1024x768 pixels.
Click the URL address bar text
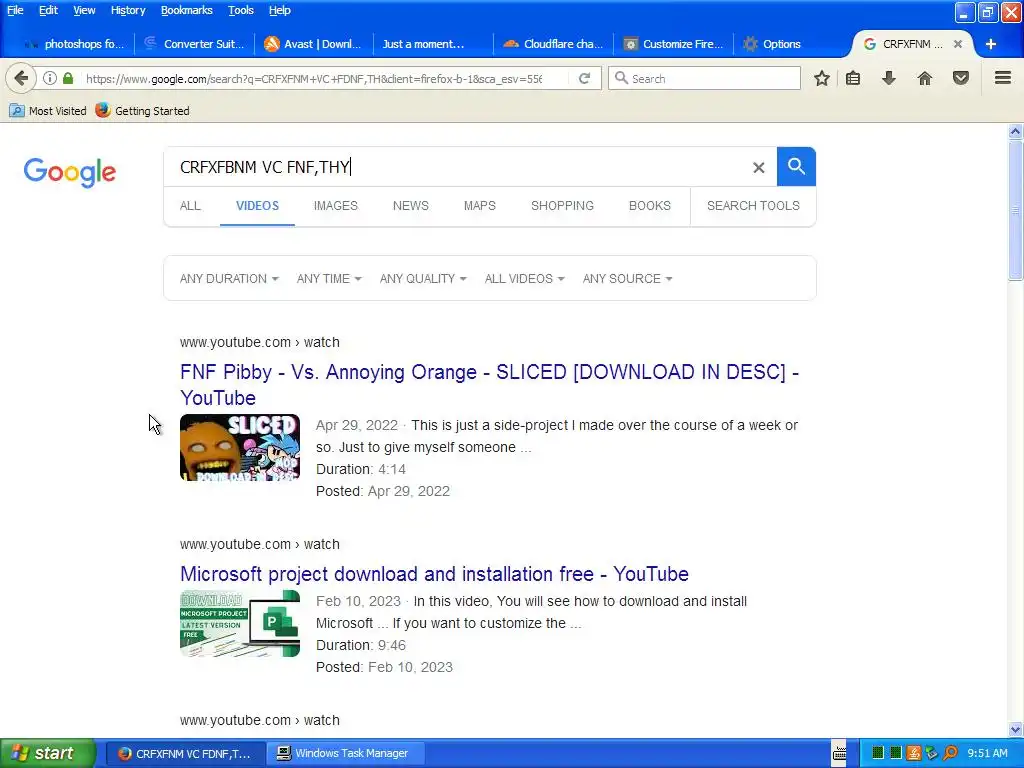(313, 79)
